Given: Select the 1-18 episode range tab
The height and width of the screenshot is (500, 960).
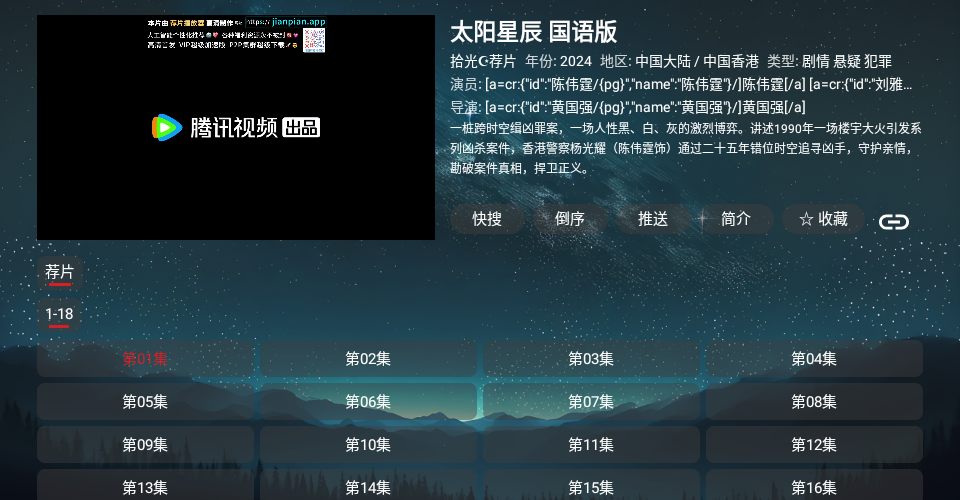Looking at the screenshot, I should tap(59, 314).
